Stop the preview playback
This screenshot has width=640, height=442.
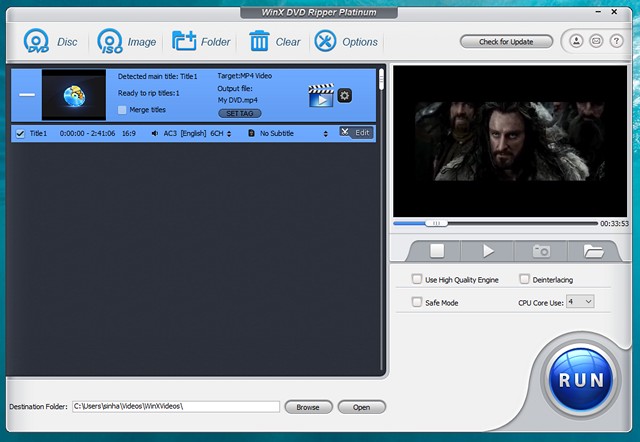(x=437, y=251)
